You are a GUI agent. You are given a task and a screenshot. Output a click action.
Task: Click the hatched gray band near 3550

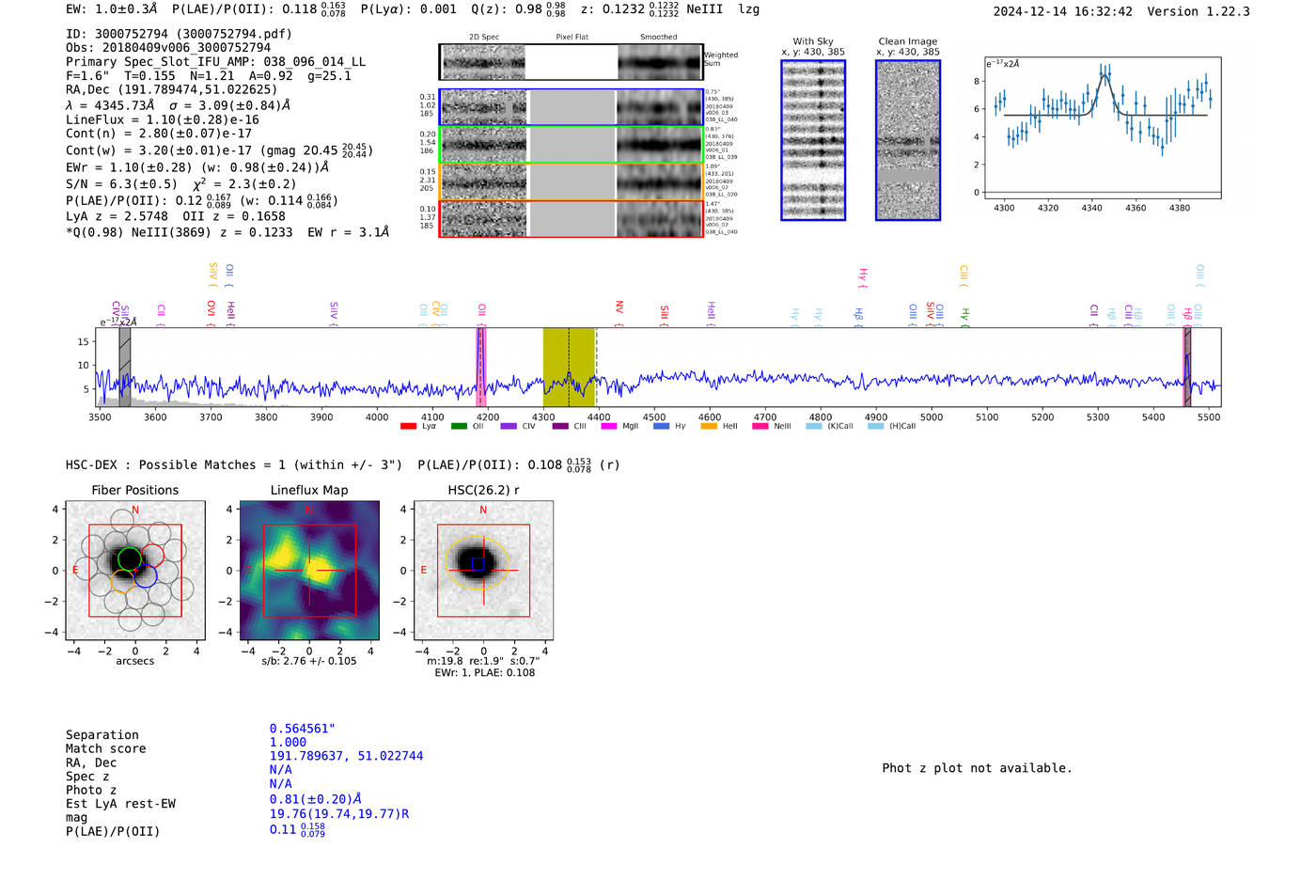124,367
